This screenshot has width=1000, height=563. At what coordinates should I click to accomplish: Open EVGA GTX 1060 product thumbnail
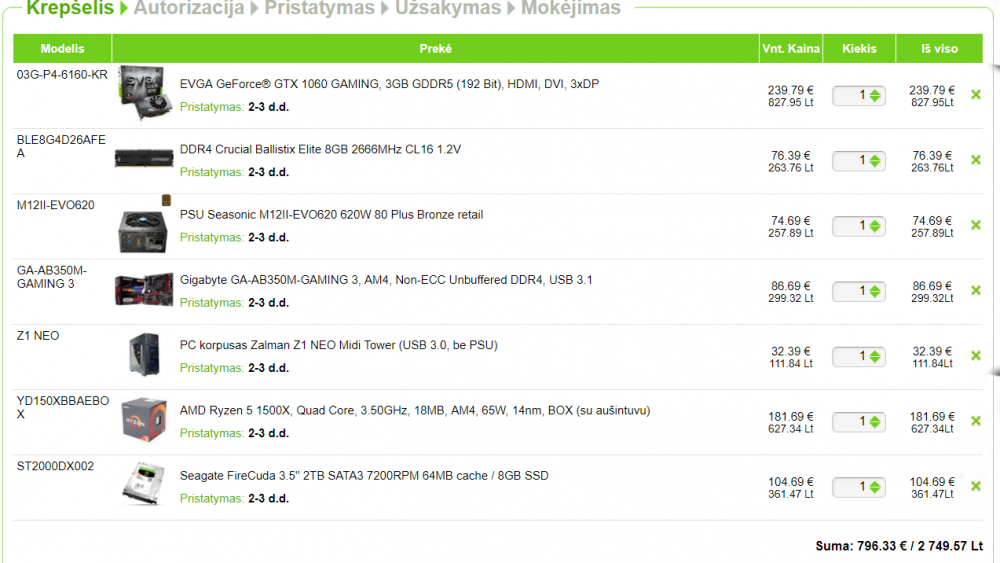click(x=145, y=93)
